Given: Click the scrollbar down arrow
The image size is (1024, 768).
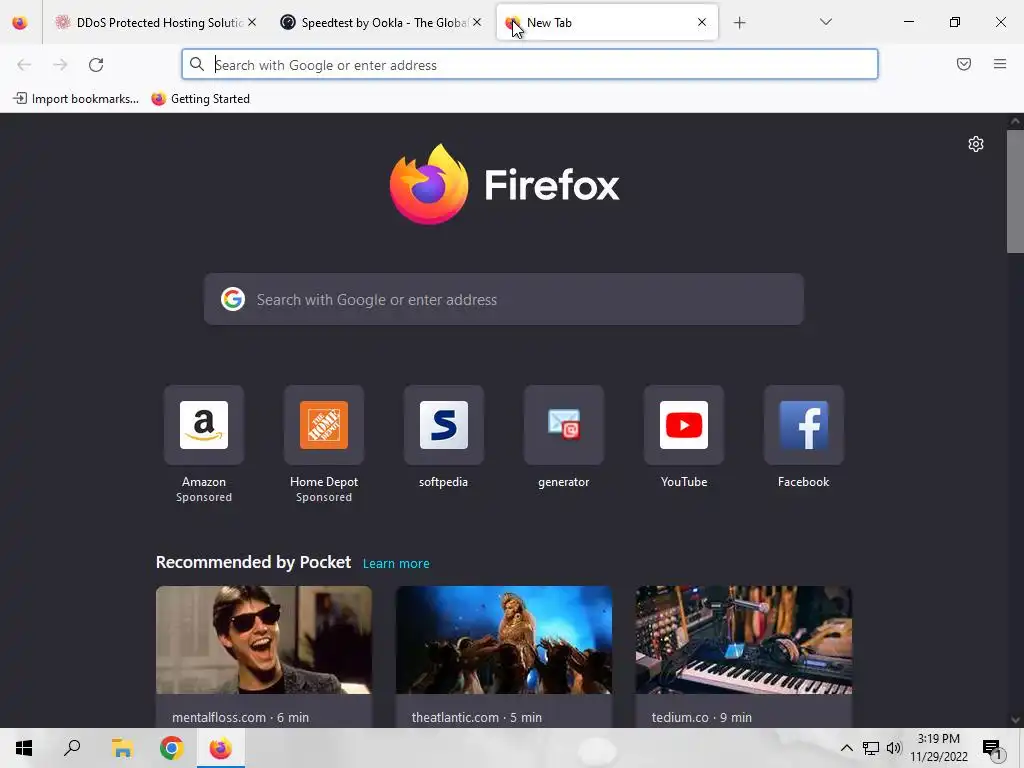Looking at the screenshot, I should 1015,720.
